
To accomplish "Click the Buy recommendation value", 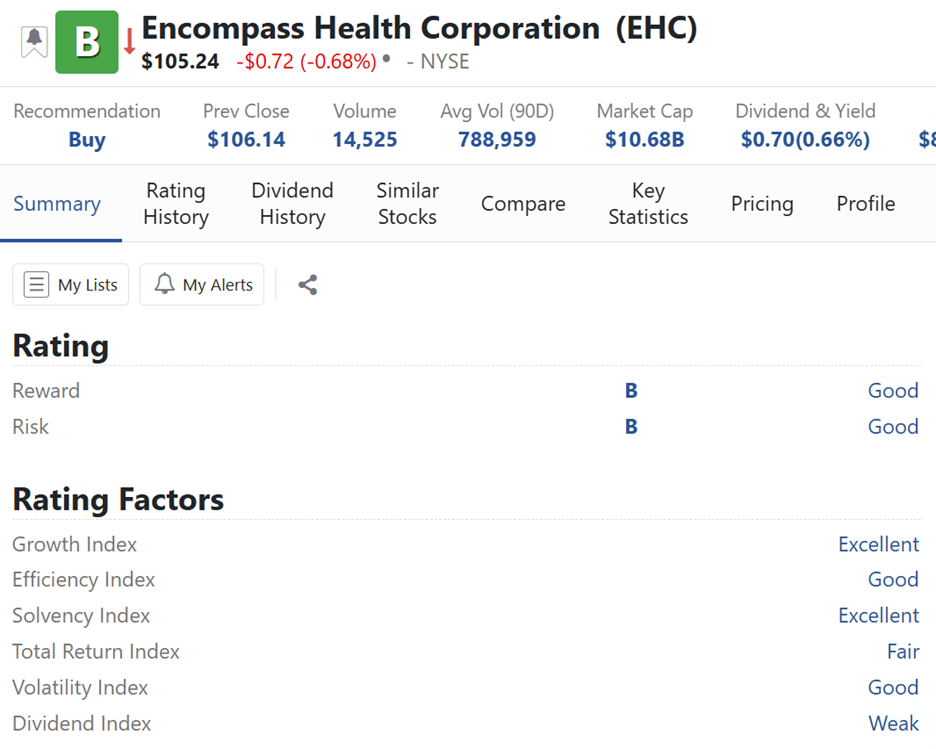I will coord(87,140).
